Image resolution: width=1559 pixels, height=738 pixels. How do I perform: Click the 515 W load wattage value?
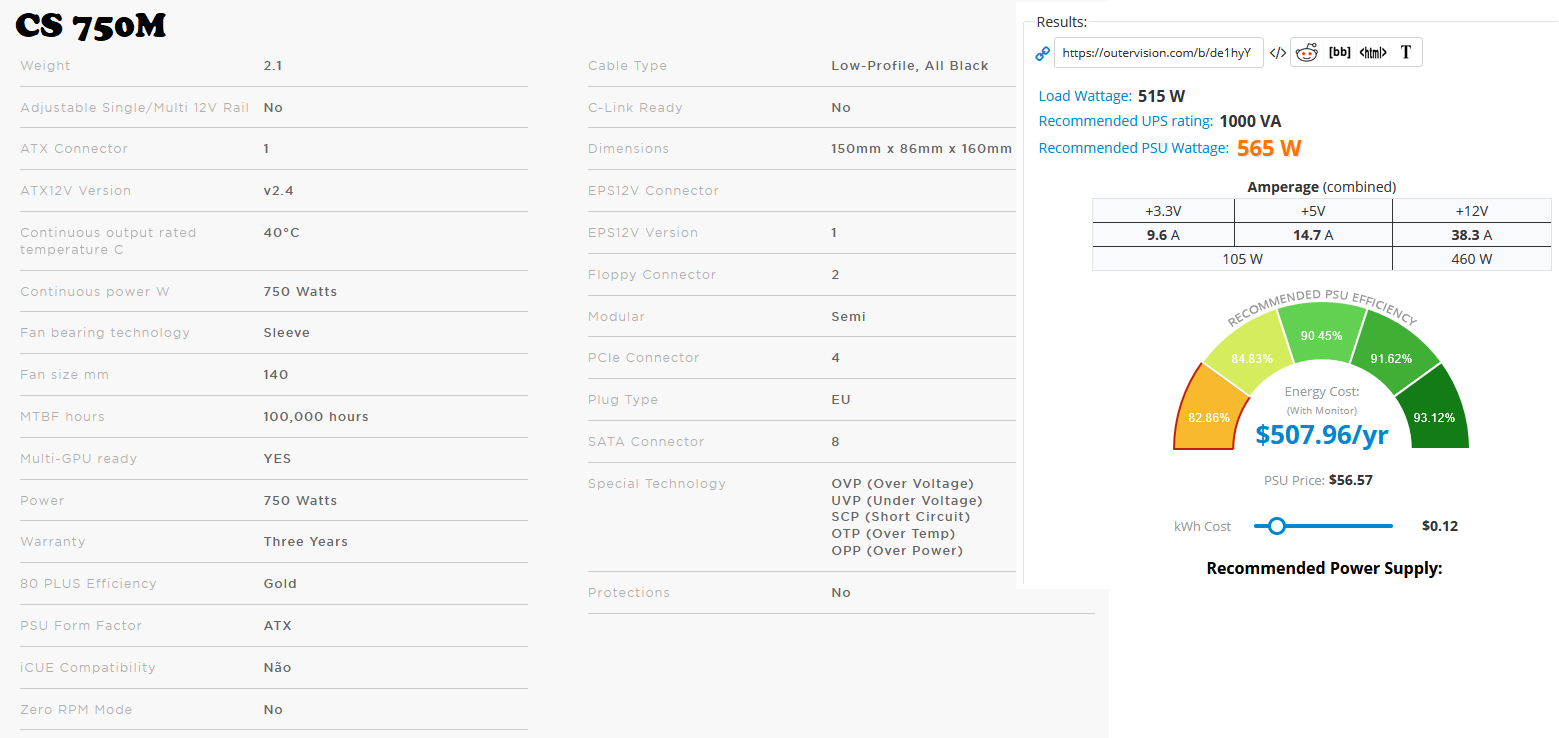(x=1162, y=96)
